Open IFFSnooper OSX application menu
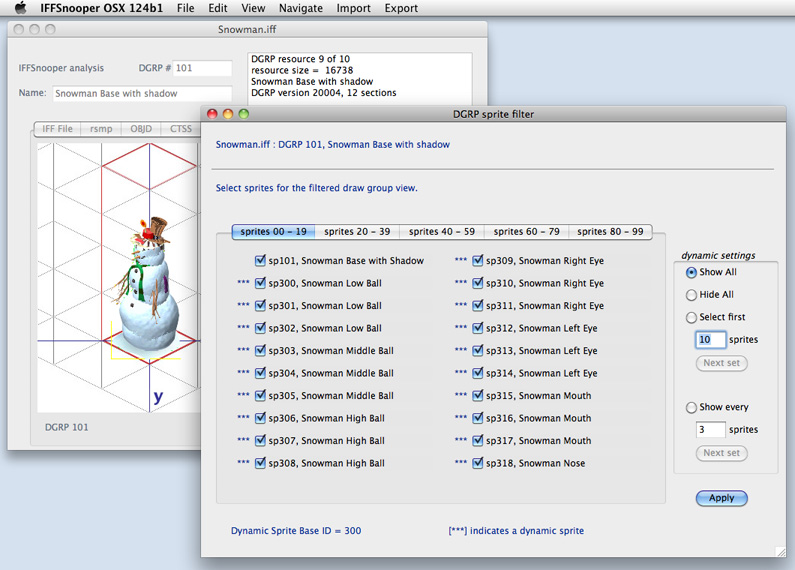 [x=101, y=8]
